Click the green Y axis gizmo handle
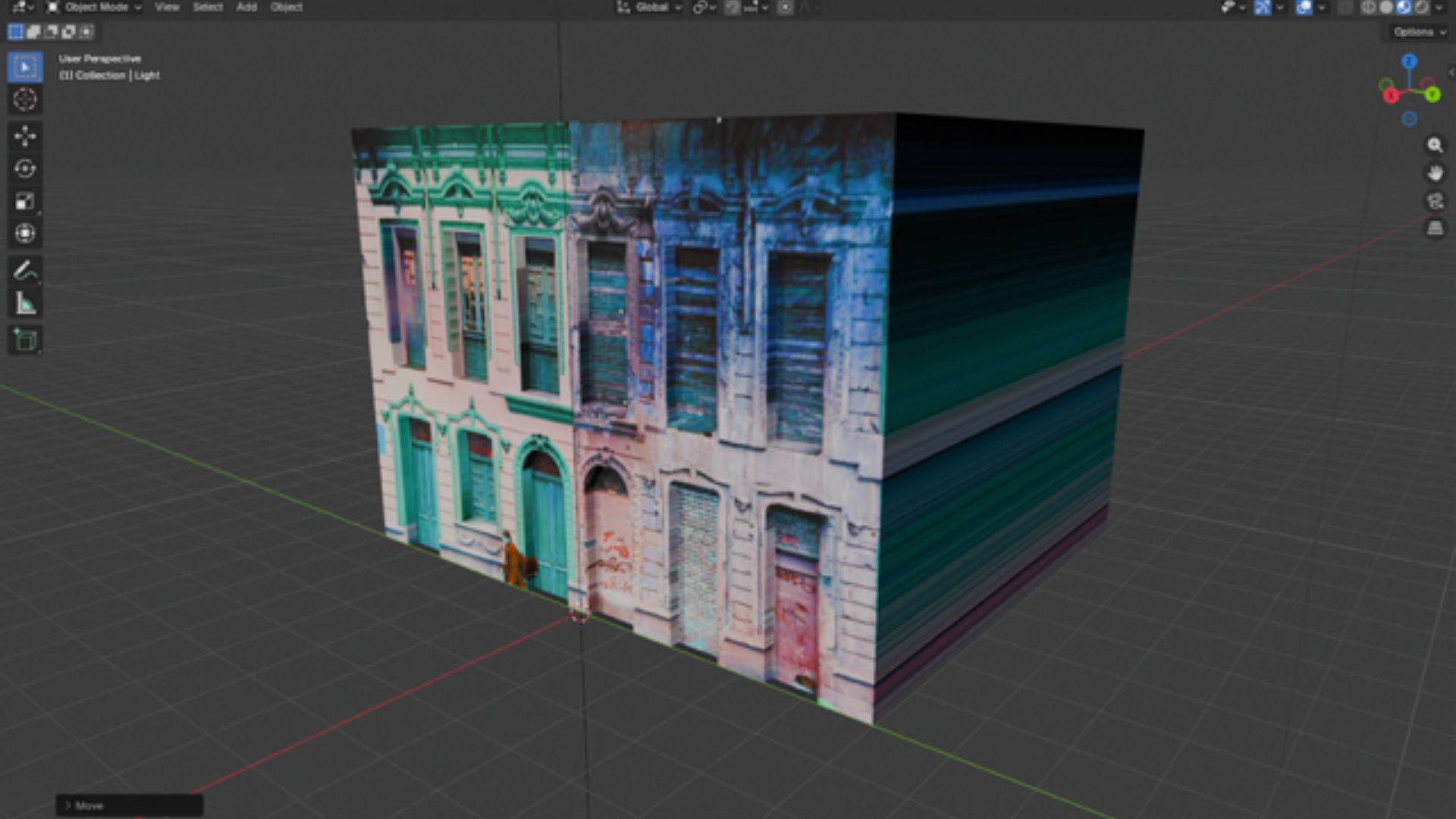Screen dimensions: 1456x819 [x=1432, y=95]
